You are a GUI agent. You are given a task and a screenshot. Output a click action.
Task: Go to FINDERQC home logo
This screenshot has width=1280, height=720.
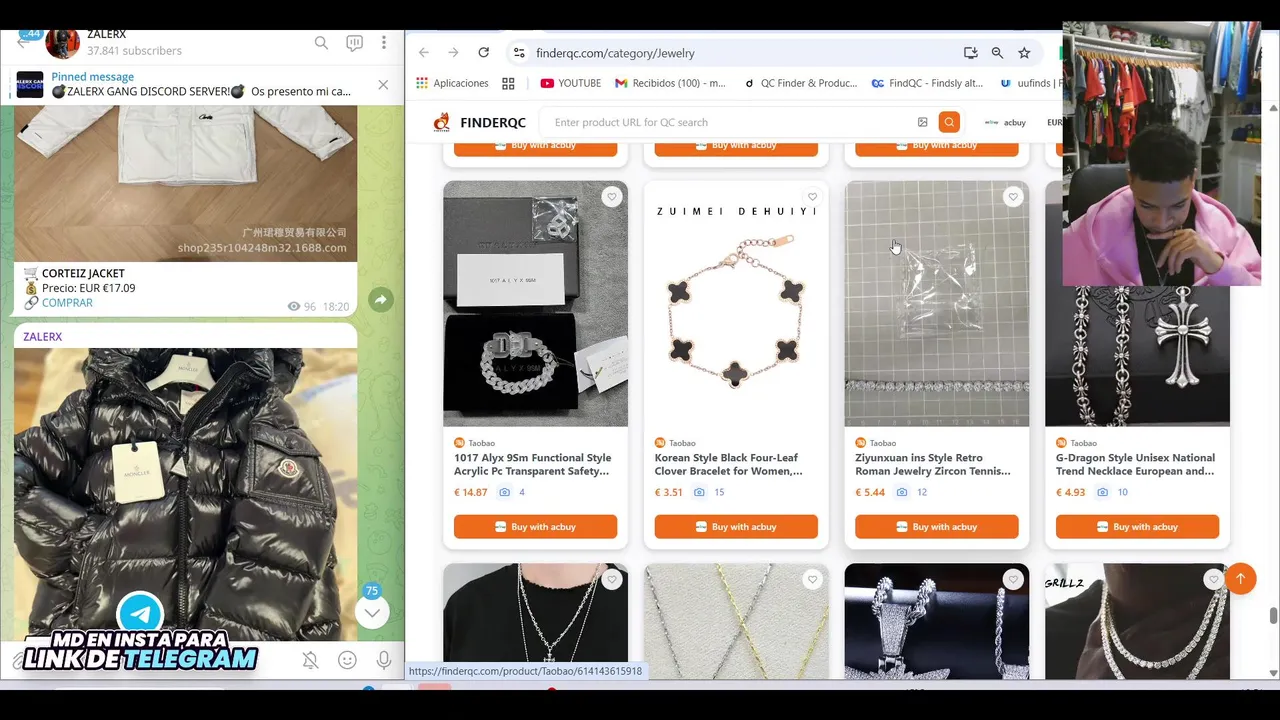click(479, 122)
